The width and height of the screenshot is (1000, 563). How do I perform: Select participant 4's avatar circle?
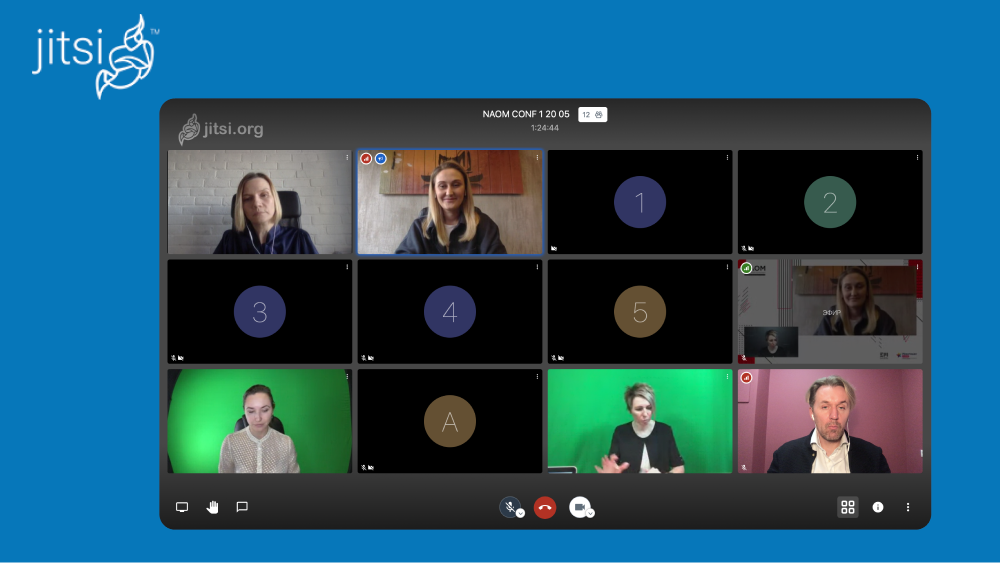click(450, 312)
